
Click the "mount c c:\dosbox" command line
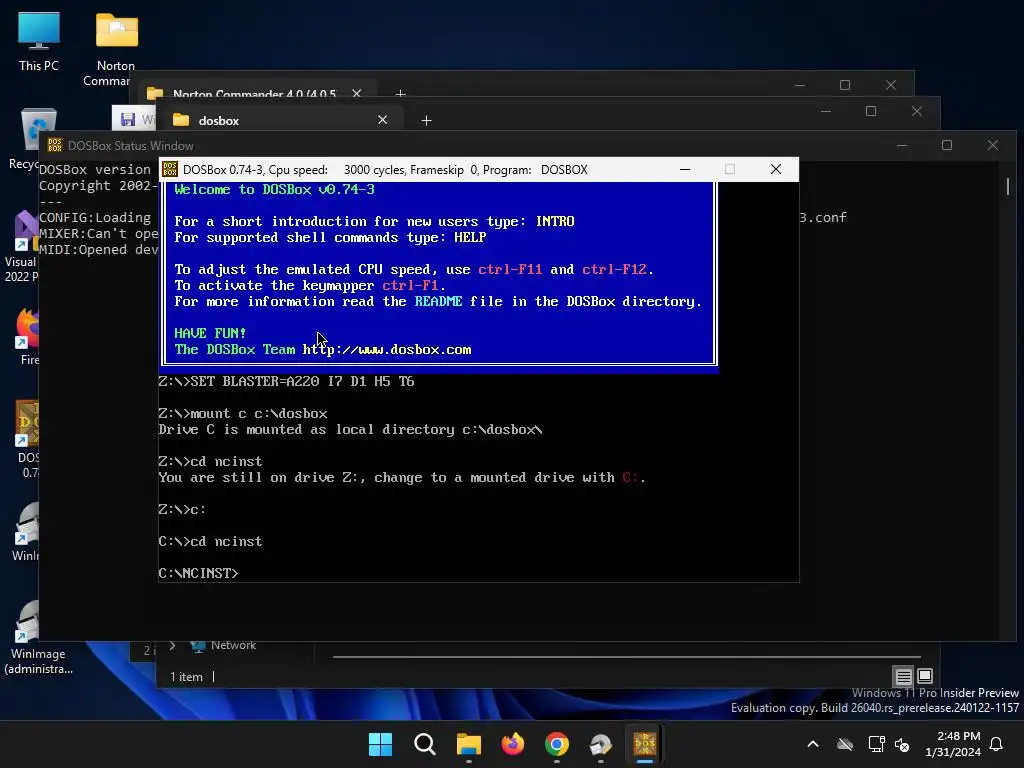click(x=243, y=413)
